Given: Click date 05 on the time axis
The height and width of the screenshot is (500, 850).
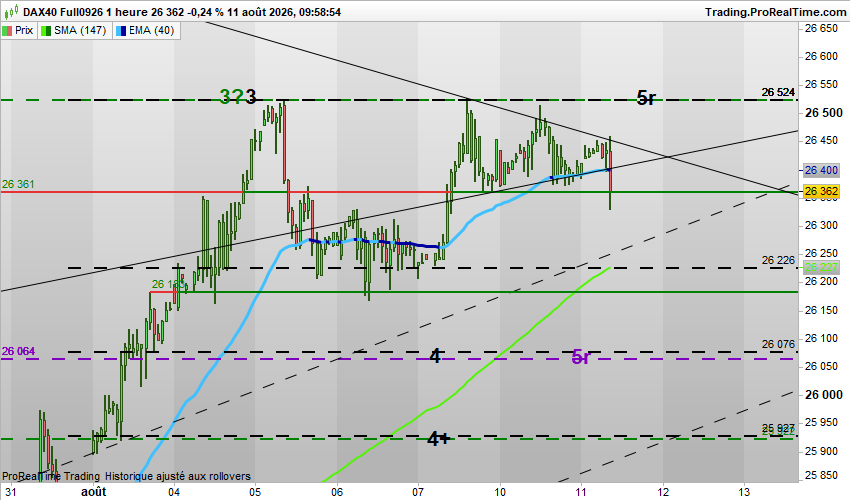Looking at the screenshot, I should (x=255, y=492).
